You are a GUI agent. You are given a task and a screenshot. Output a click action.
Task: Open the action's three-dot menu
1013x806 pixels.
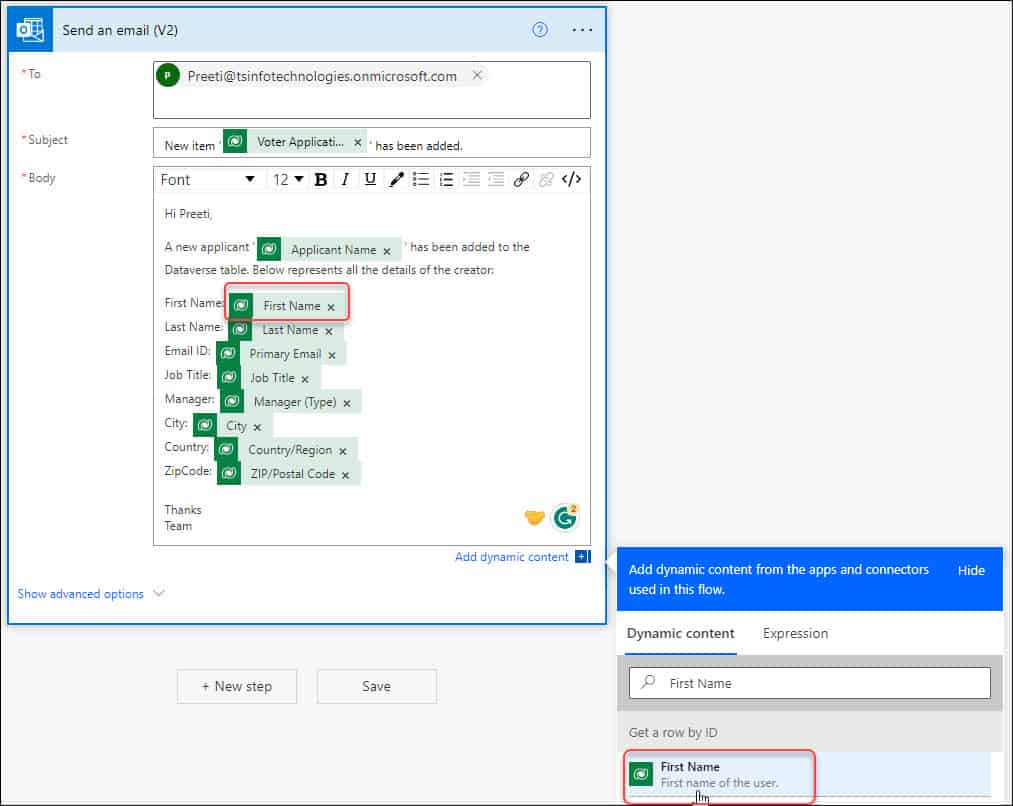(582, 30)
